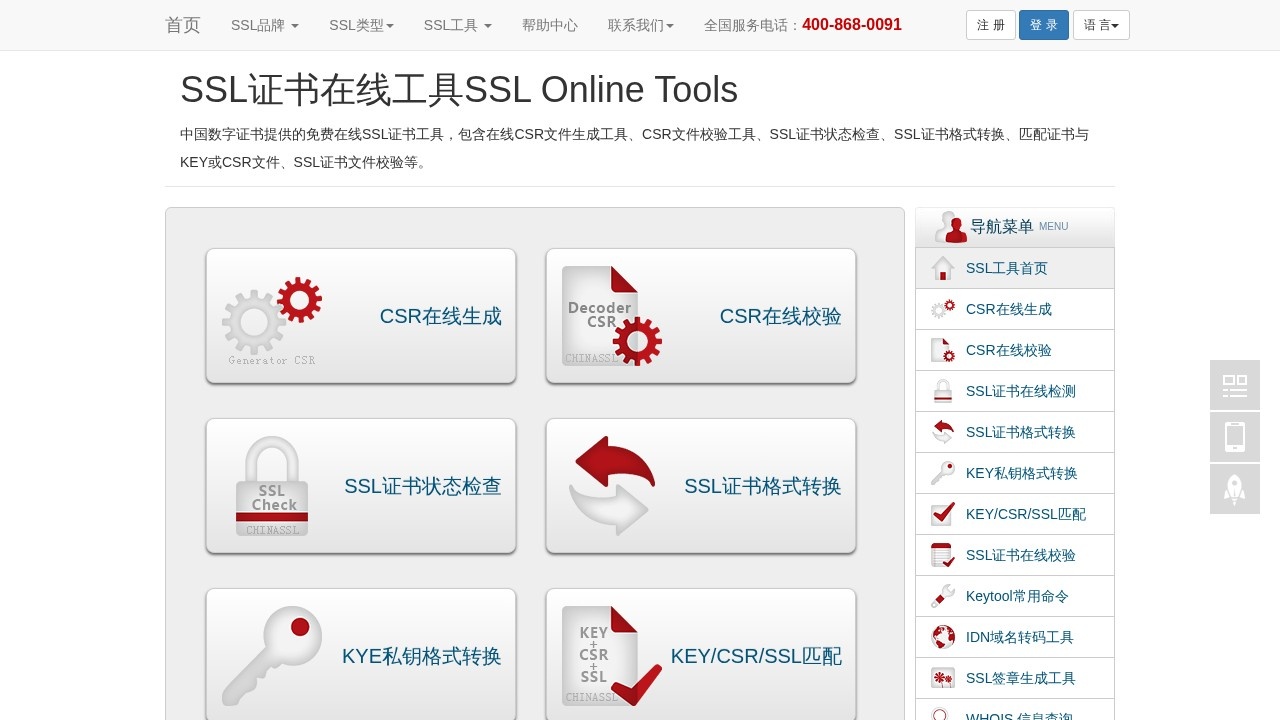Click the arrows icon beside SSL证书格式转换

[943, 432]
